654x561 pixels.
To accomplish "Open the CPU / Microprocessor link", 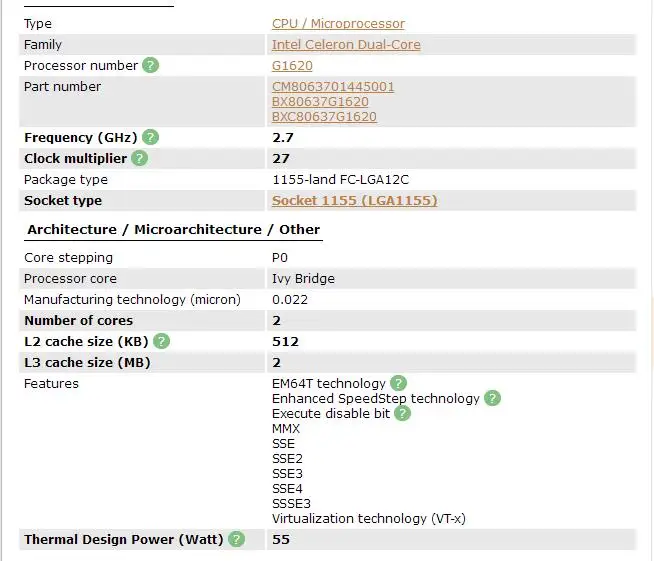I will [338, 24].
